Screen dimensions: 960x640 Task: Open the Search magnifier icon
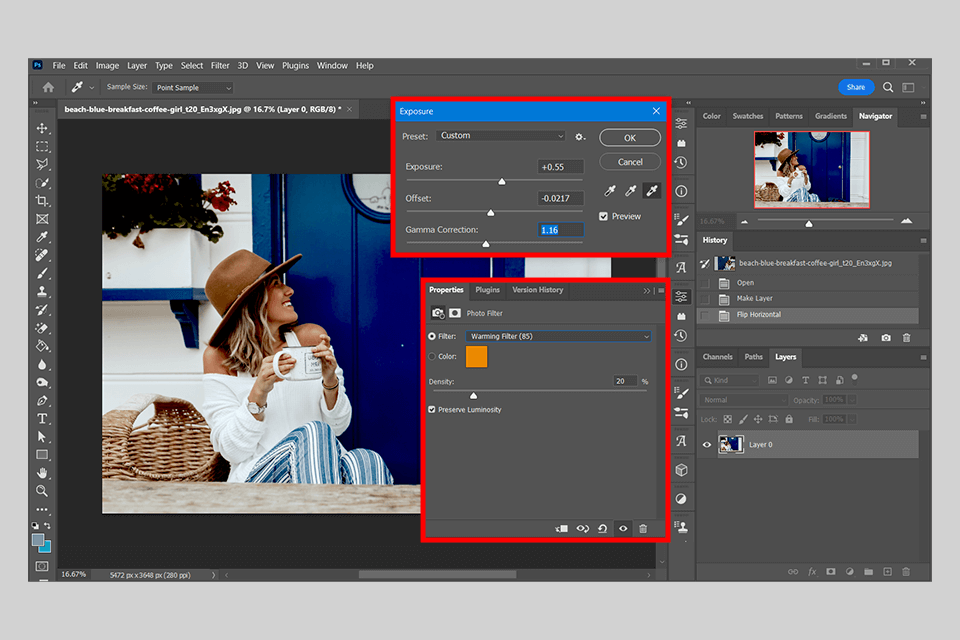pos(888,87)
